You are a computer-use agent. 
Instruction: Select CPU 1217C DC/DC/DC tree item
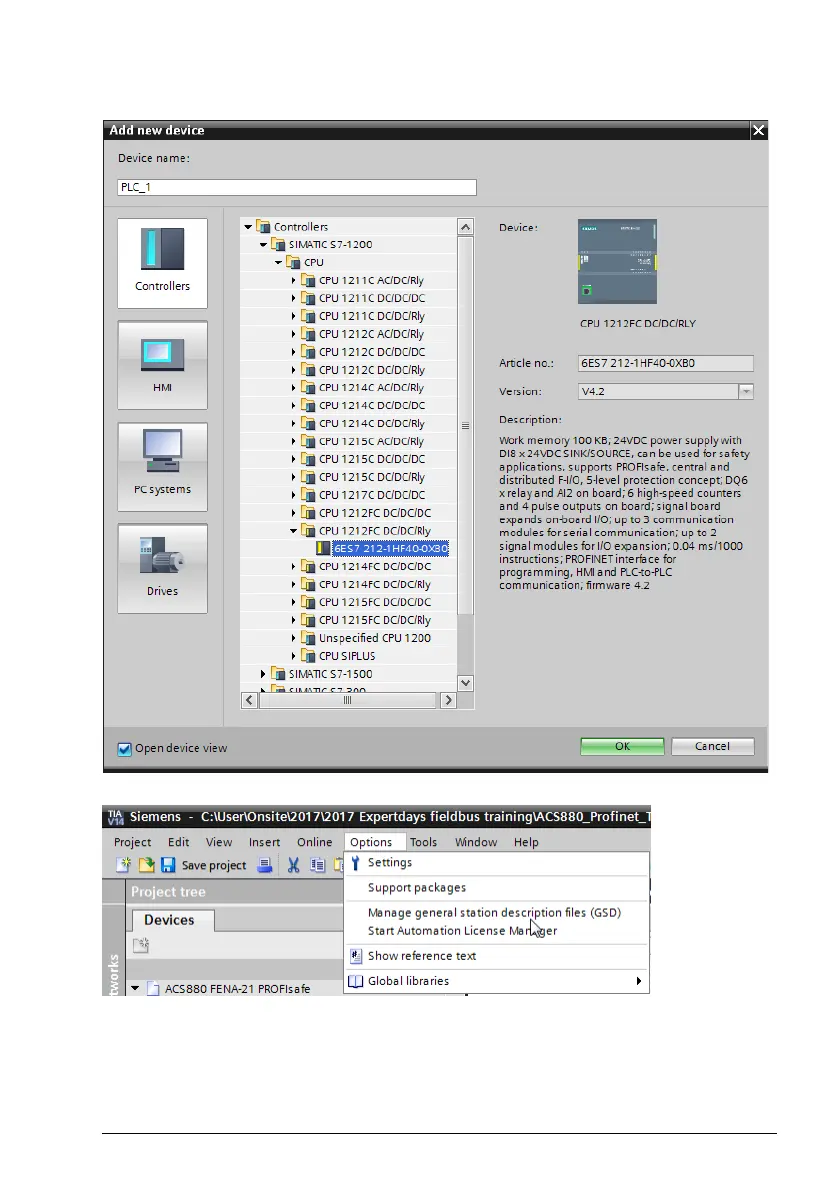[x=372, y=495]
